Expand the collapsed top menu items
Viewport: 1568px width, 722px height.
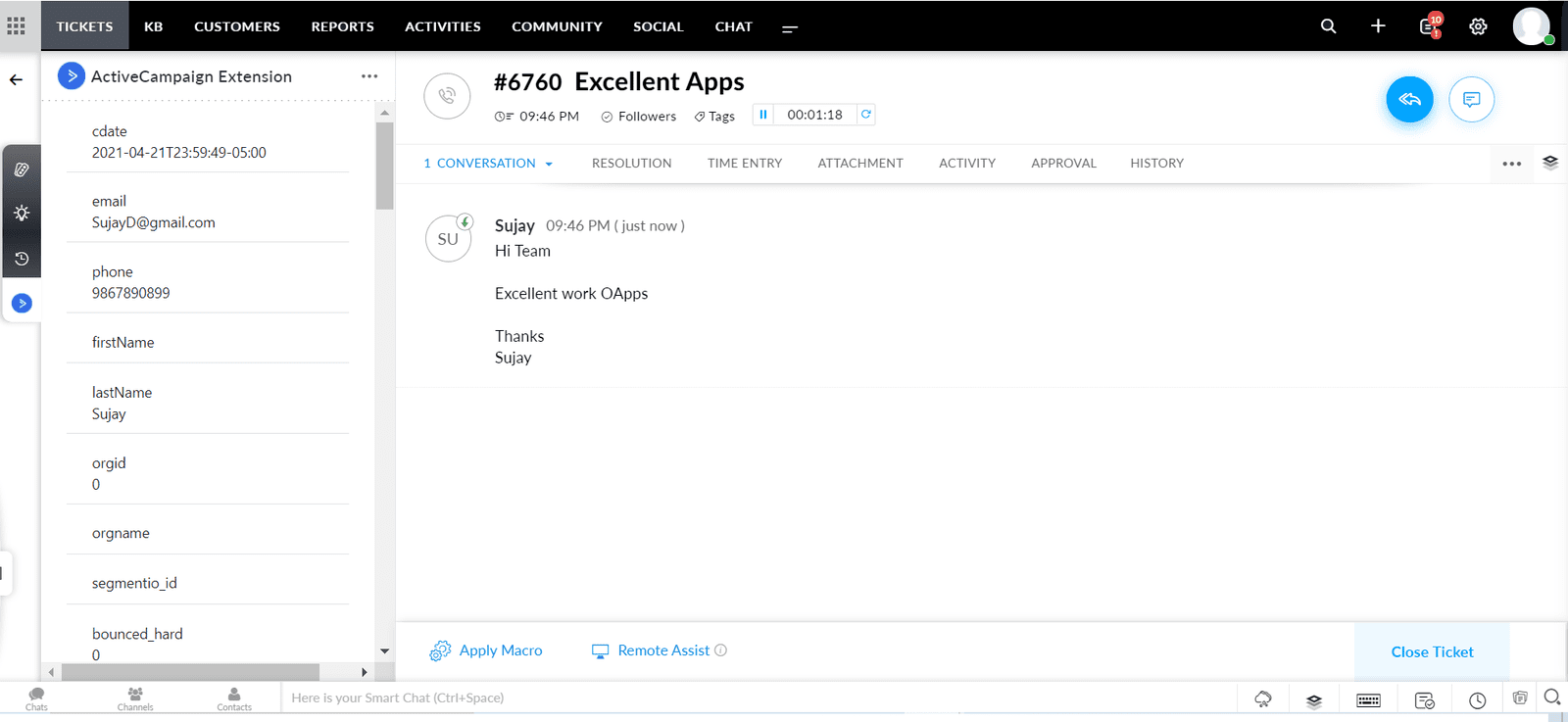tap(789, 28)
